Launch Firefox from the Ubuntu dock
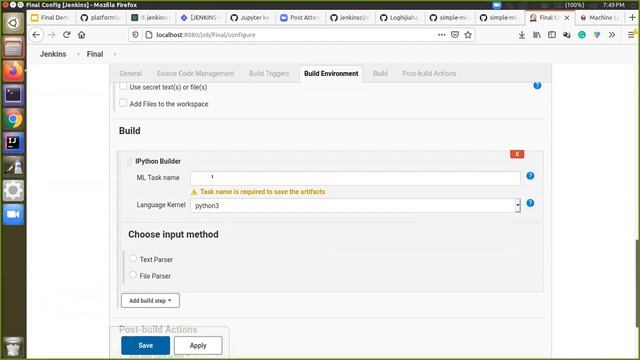This screenshot has height=360, width=640. (13, 71)
